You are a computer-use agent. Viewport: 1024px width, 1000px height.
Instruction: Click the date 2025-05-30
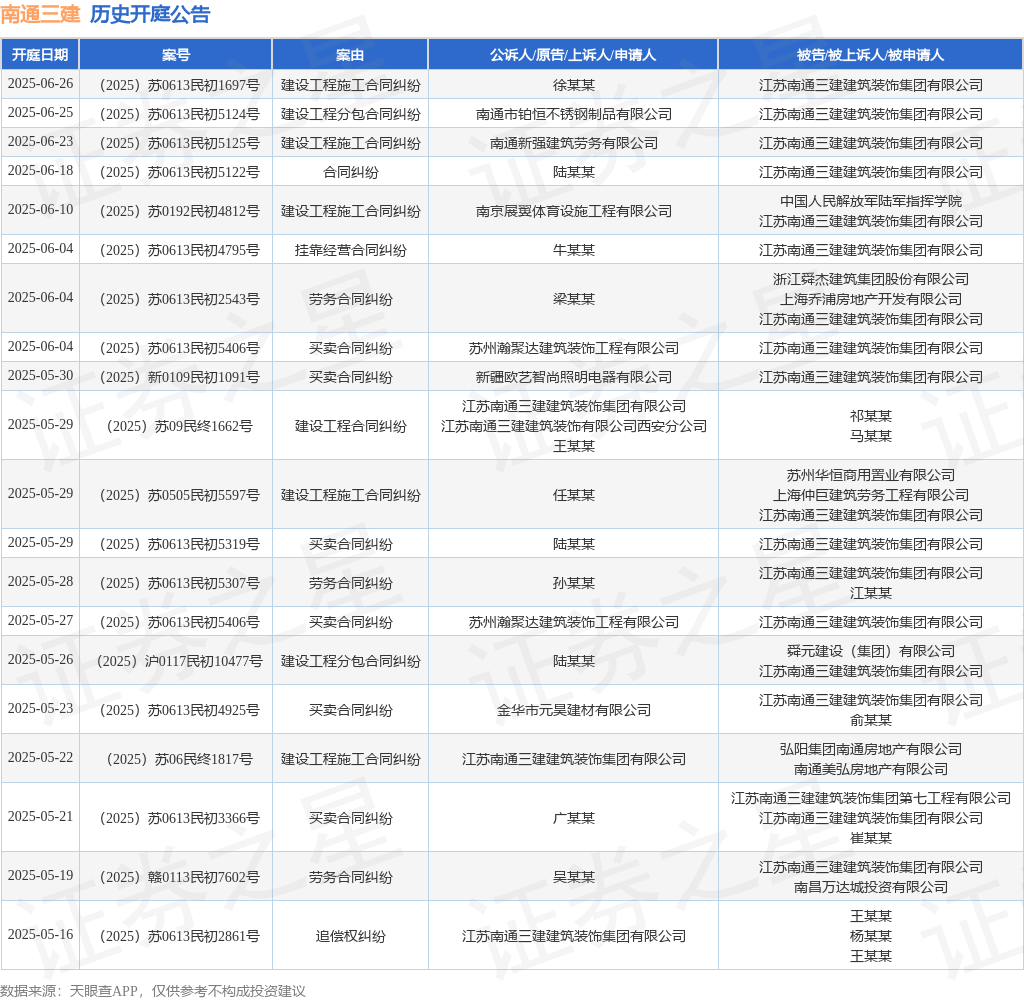point(40,376)
